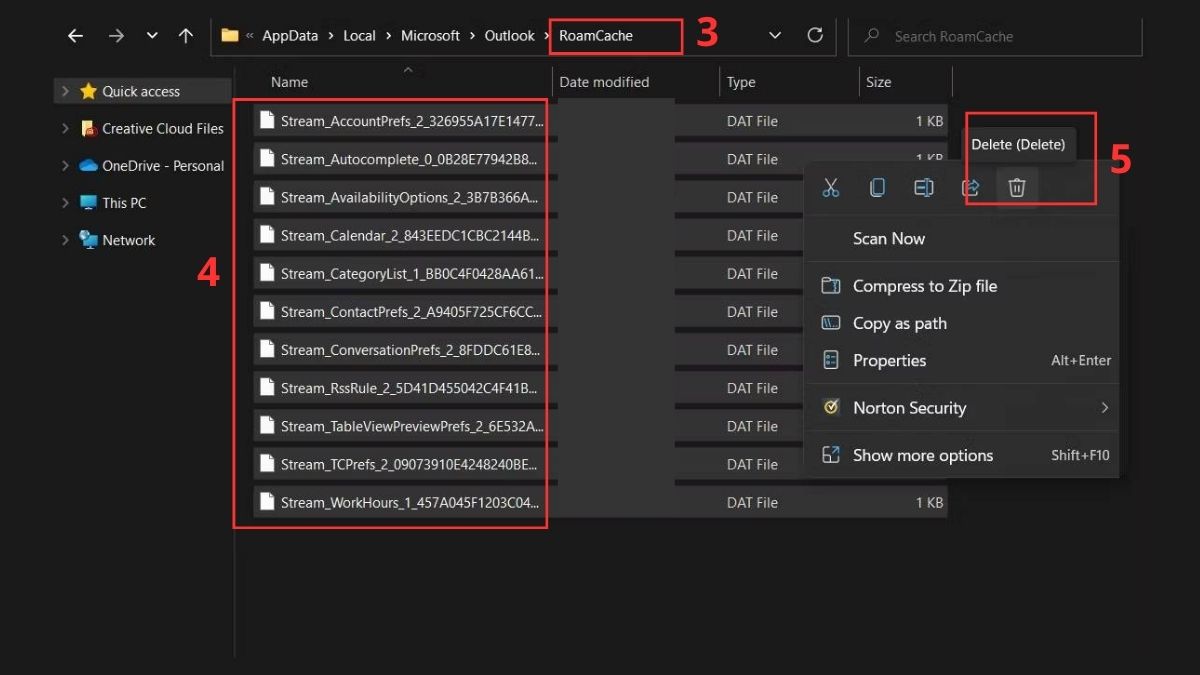
Task: Click Copy as path
Action: 898,323
